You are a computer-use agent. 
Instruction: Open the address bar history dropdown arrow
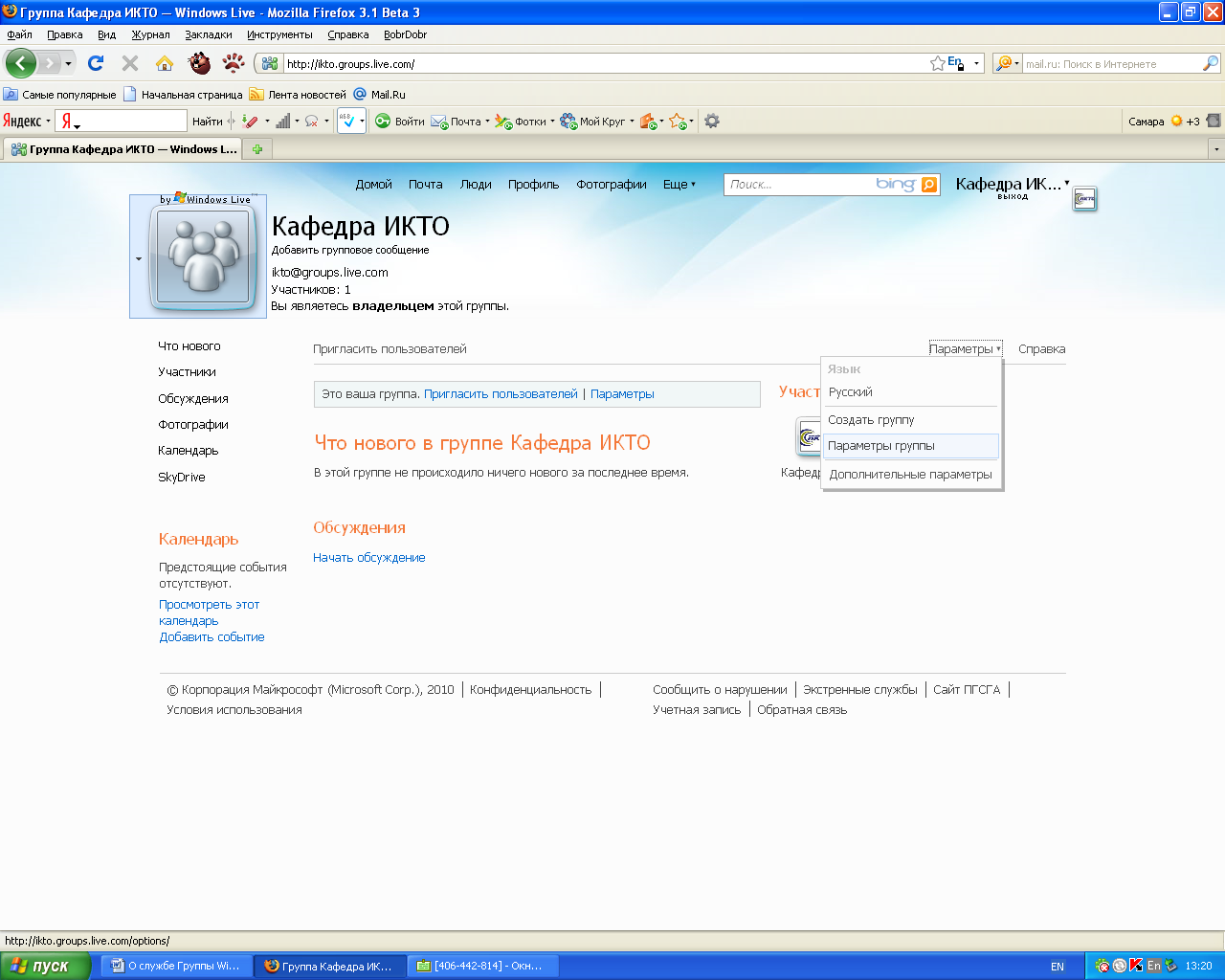[976, 64]
